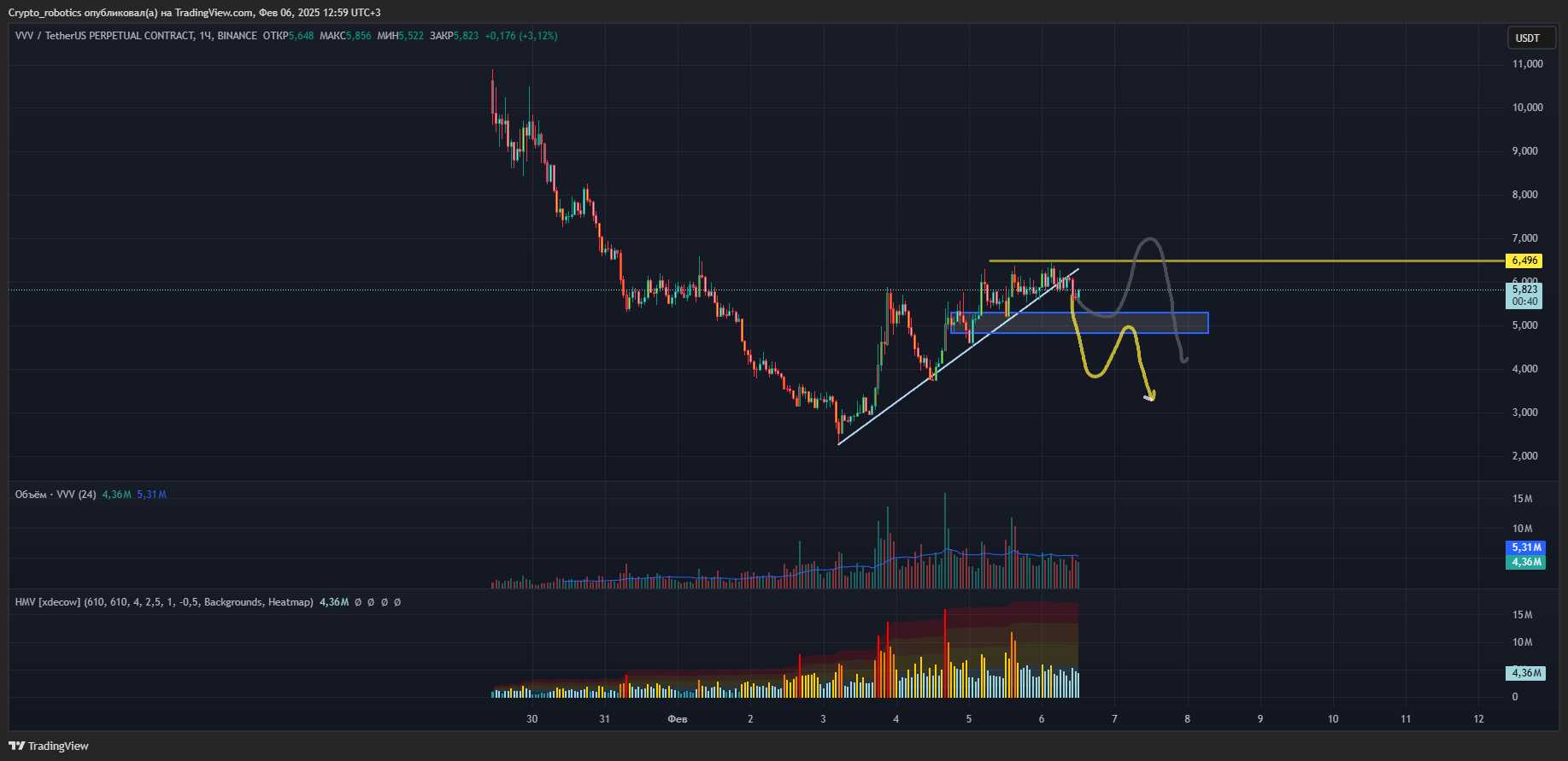Click the 10,000 price scale label
The height and width of the screenshot is (761, 1568).
click(x=1527, y=108)
